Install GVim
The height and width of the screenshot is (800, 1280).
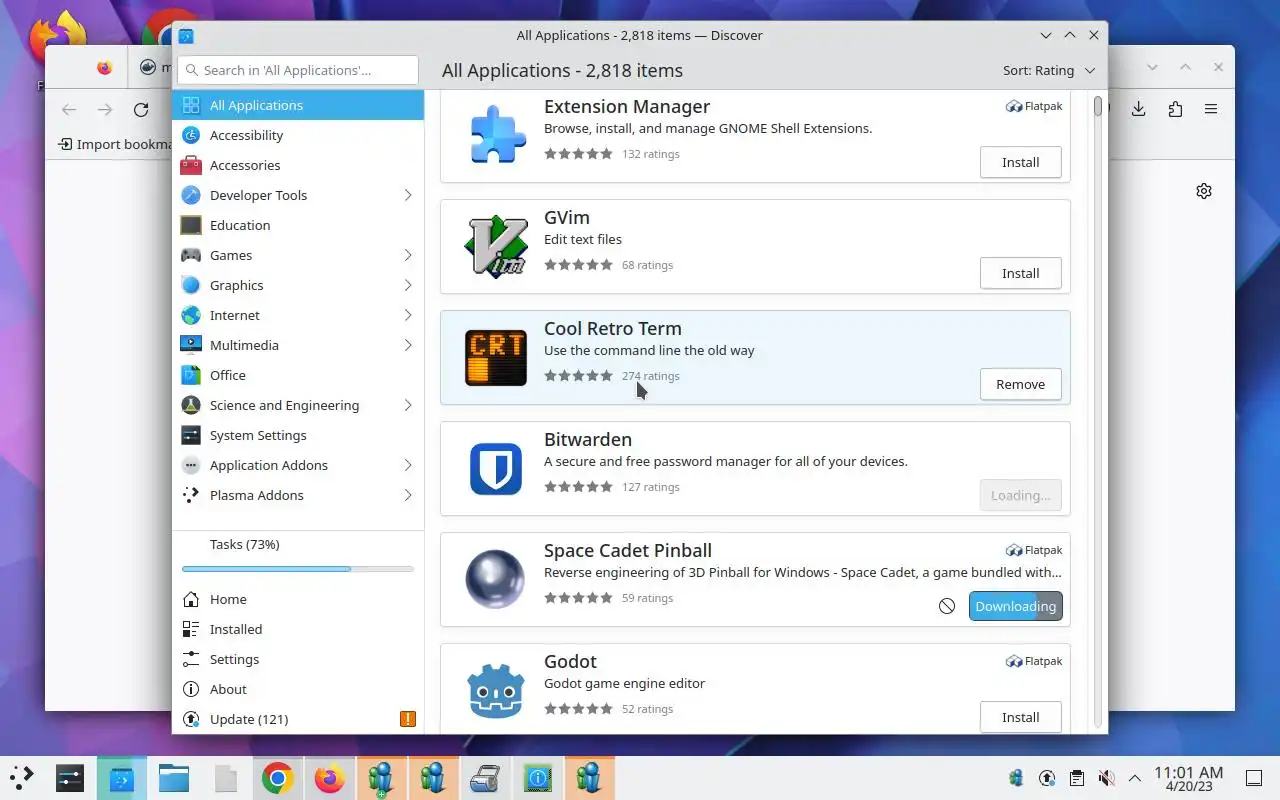click(x=1020, y=273)
